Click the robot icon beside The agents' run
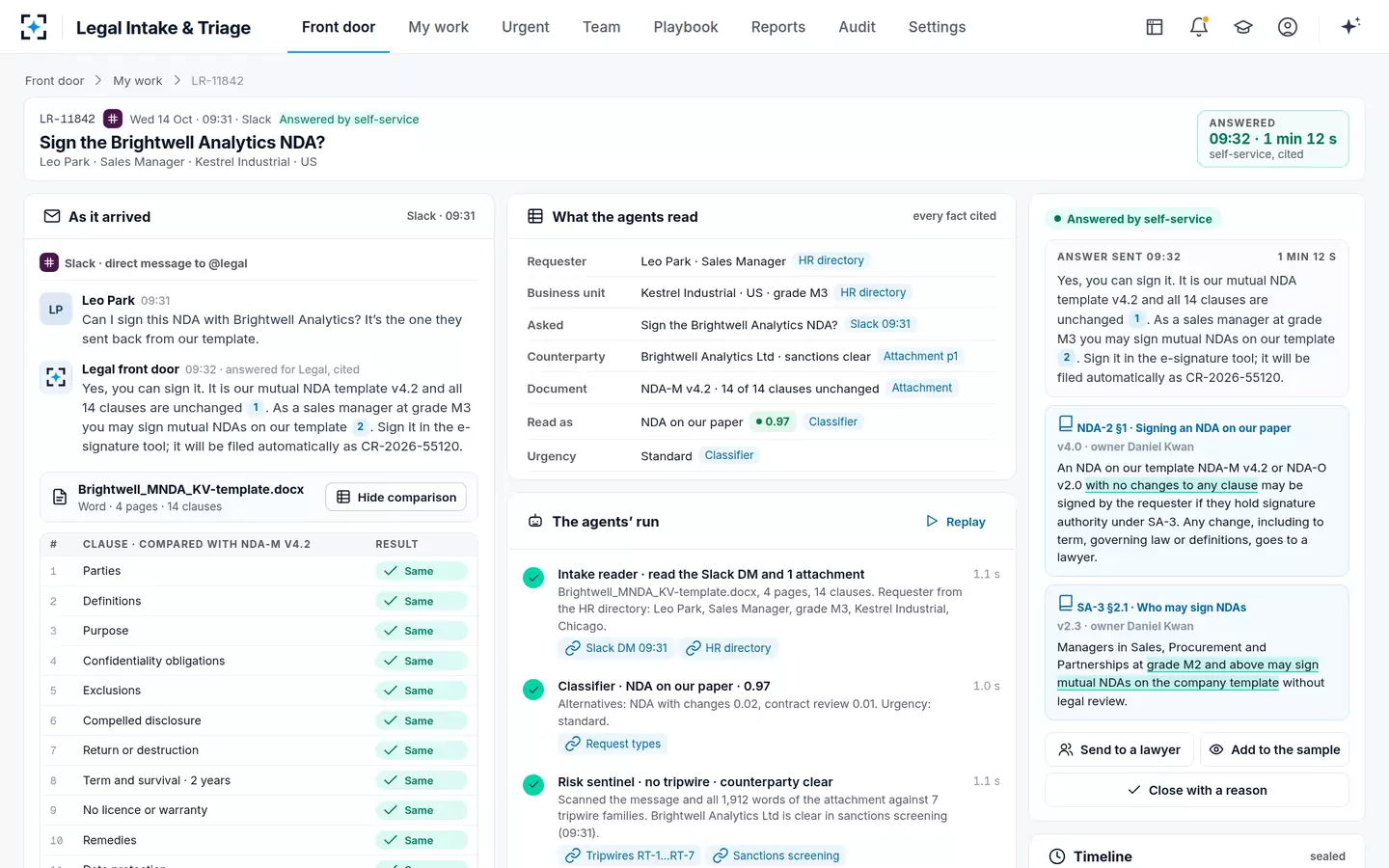This screenshot has width=1389, height=868. tap(535, 521)
